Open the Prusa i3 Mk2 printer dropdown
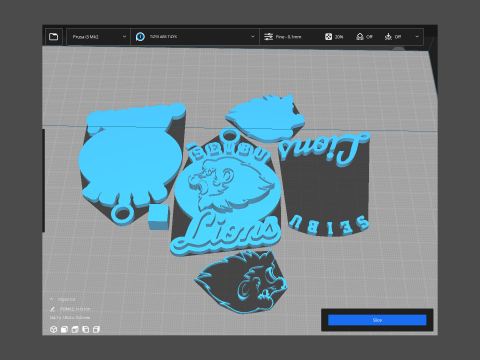The image size is (480, 360). coord(98,37)
